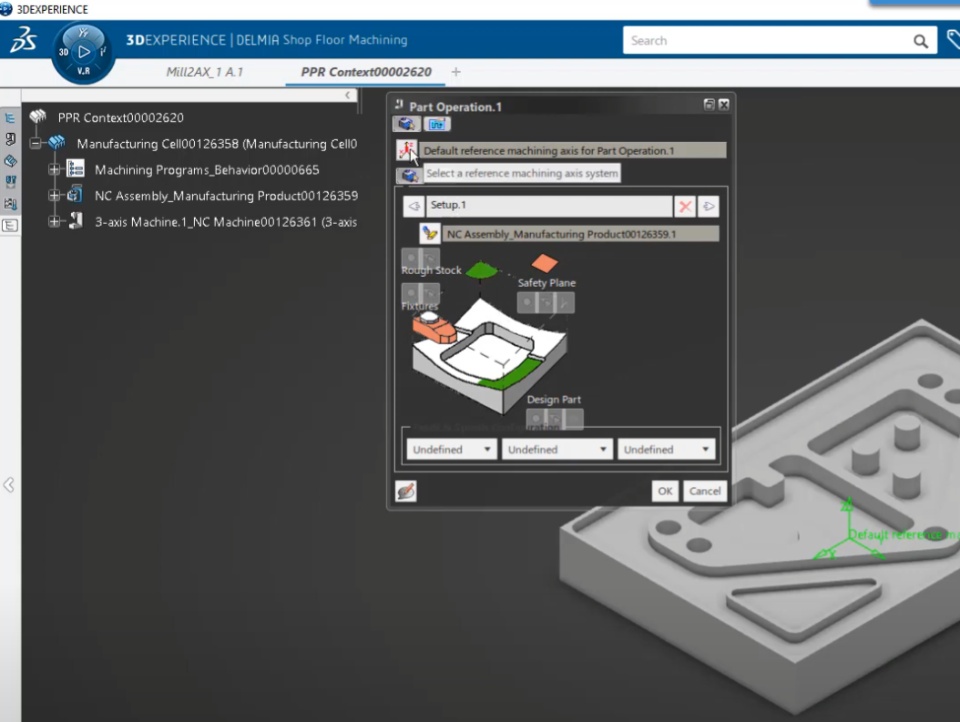The image size is (960, 722).
Task: Expand Machining Programs_Behavior00000665 node
Action: (54, 170)
